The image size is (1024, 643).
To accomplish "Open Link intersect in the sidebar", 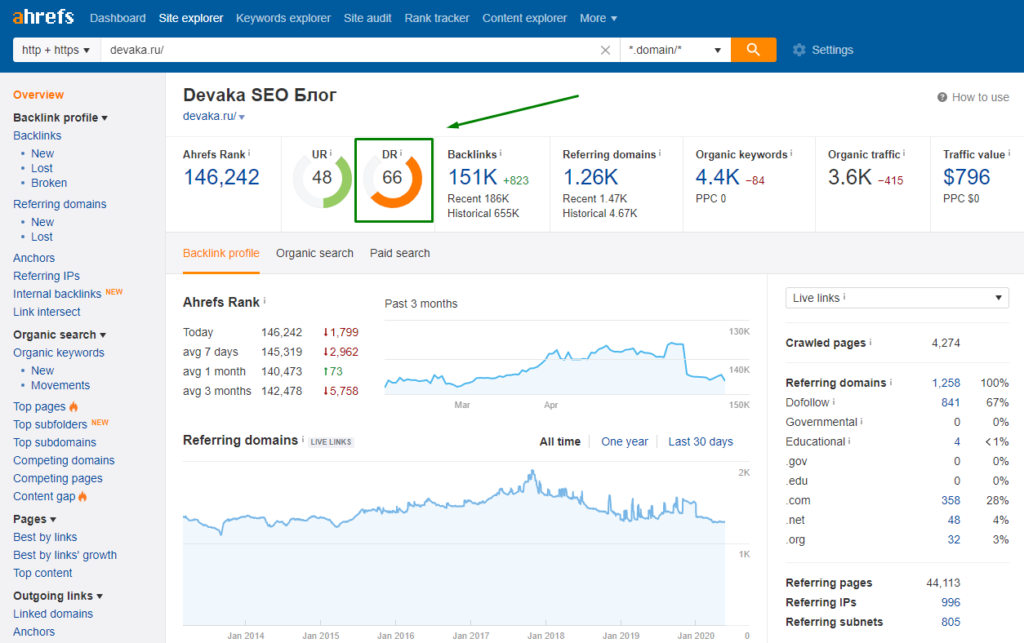I will pos(46,312).
